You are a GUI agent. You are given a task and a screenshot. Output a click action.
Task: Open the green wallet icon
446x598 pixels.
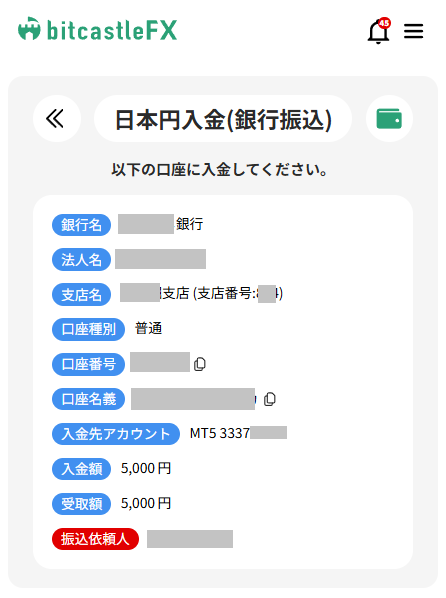click(389, 119)
